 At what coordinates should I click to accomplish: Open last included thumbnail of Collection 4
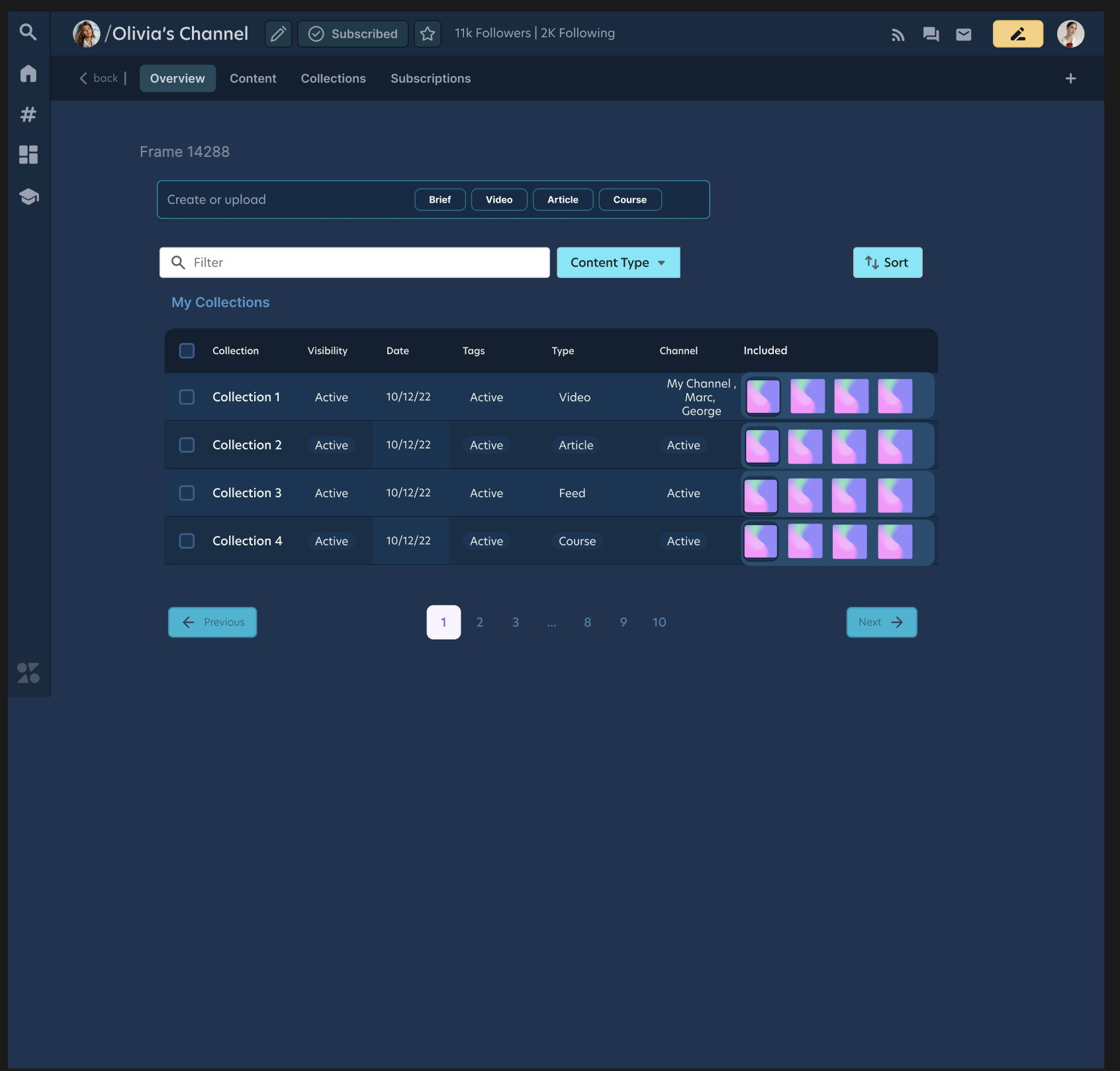[895, 541]
